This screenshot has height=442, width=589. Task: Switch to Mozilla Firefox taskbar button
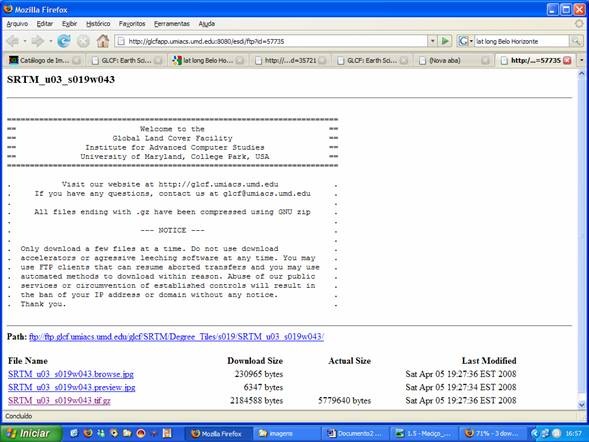(219, 434)
